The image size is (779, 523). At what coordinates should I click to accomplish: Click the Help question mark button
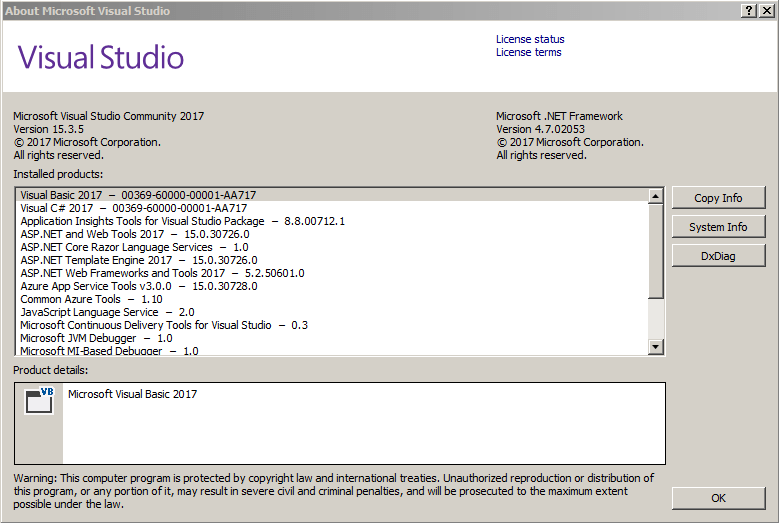749,10
